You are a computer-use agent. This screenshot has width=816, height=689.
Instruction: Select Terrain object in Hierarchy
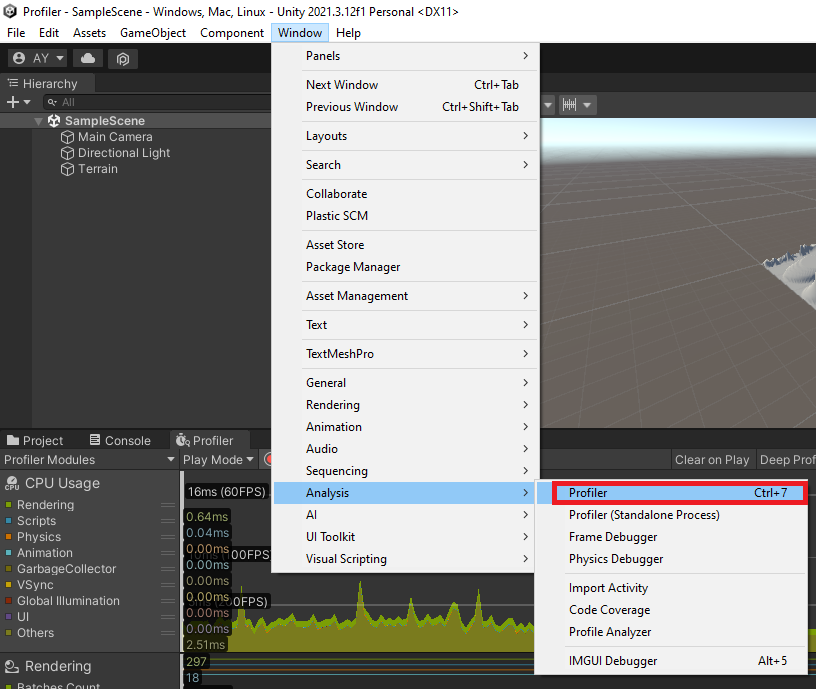point(98,169)
